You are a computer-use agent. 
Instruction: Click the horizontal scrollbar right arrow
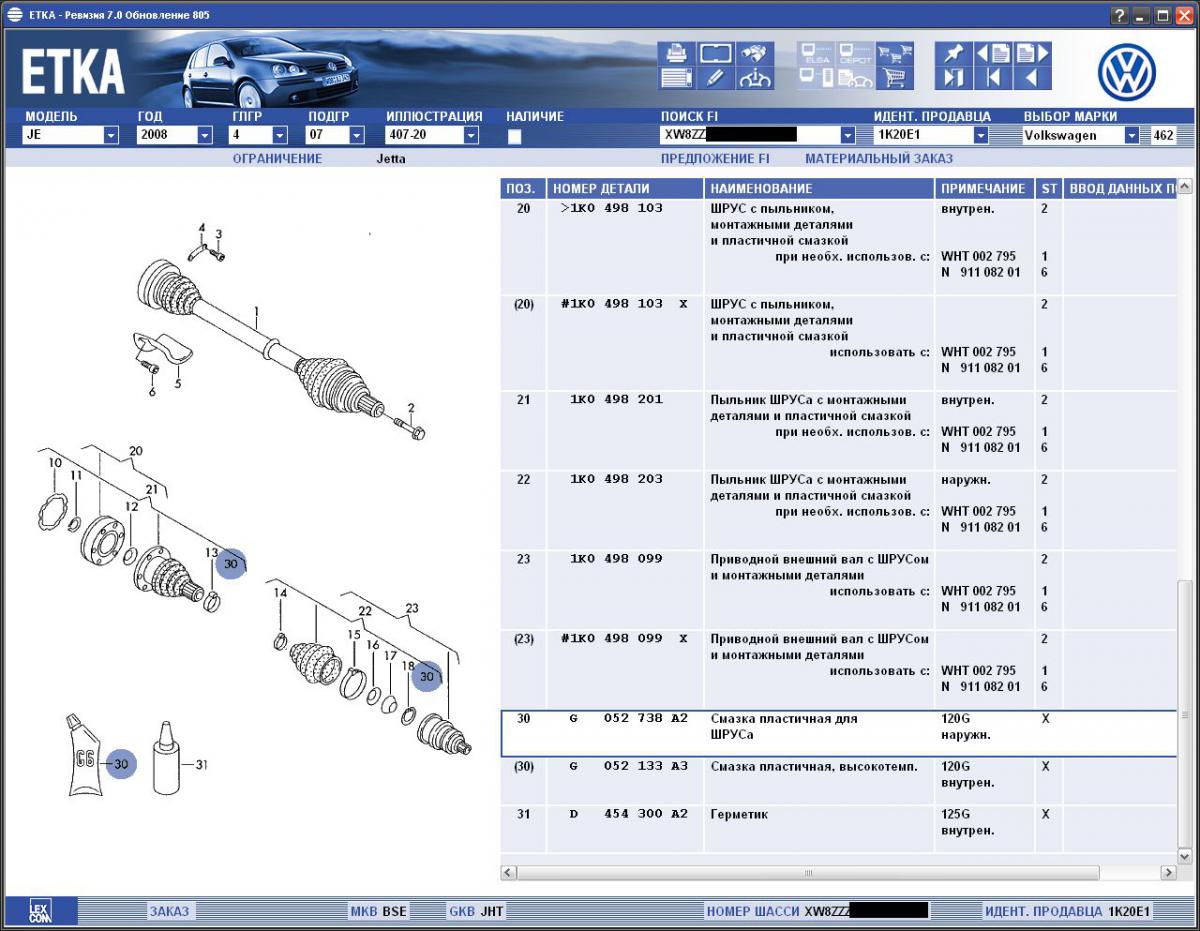click(x=1168, y=873)
